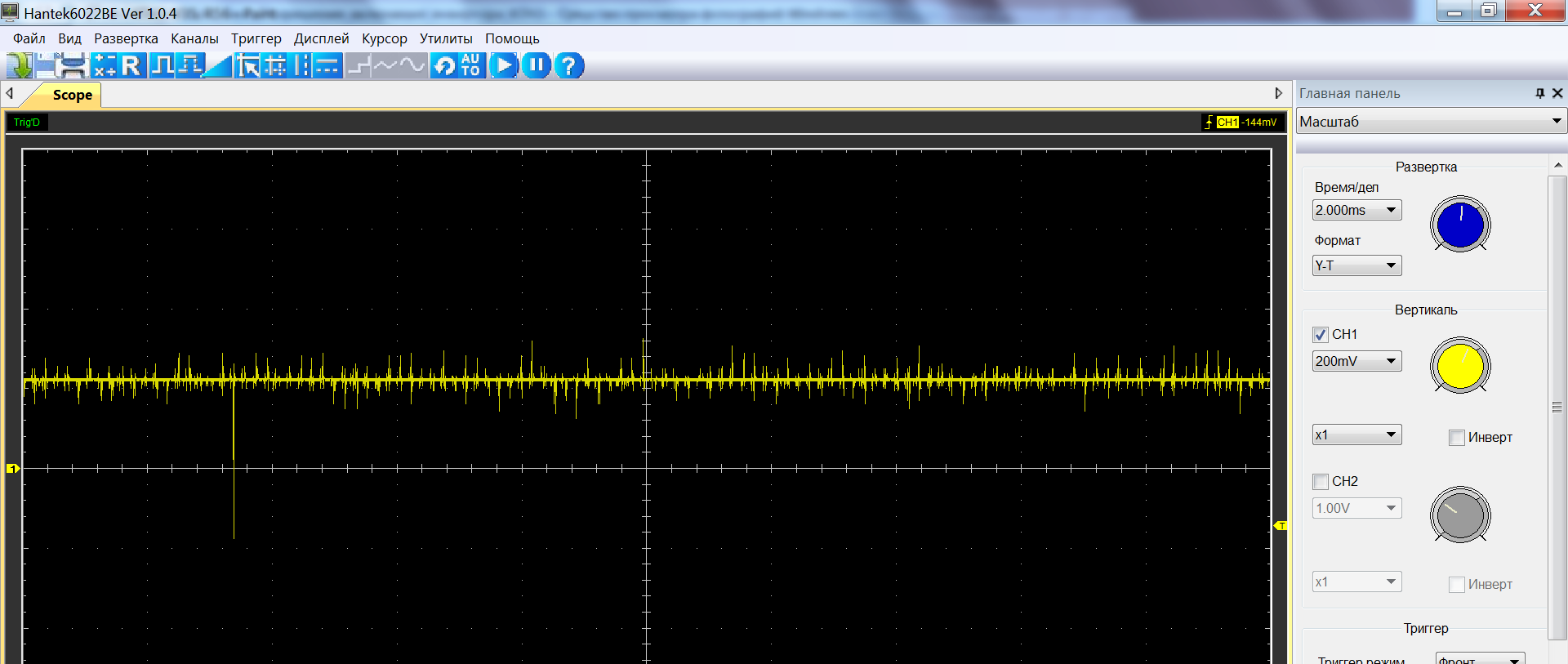The width and height of the screenshot is (1568, 664).
Task: Click the AUTO setup icon
Action: [471, 65]
